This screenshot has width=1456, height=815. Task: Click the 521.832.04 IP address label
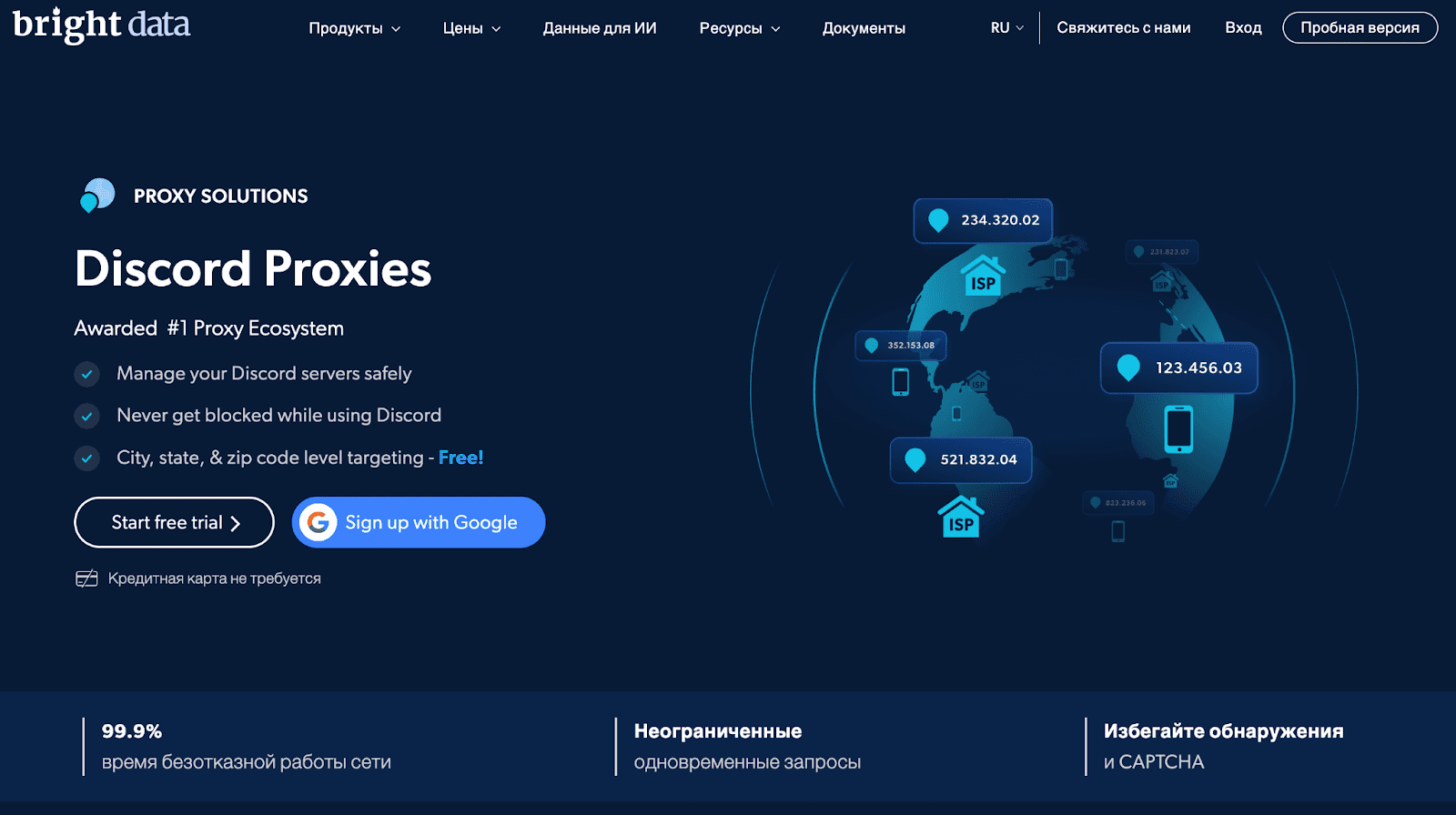978,459
